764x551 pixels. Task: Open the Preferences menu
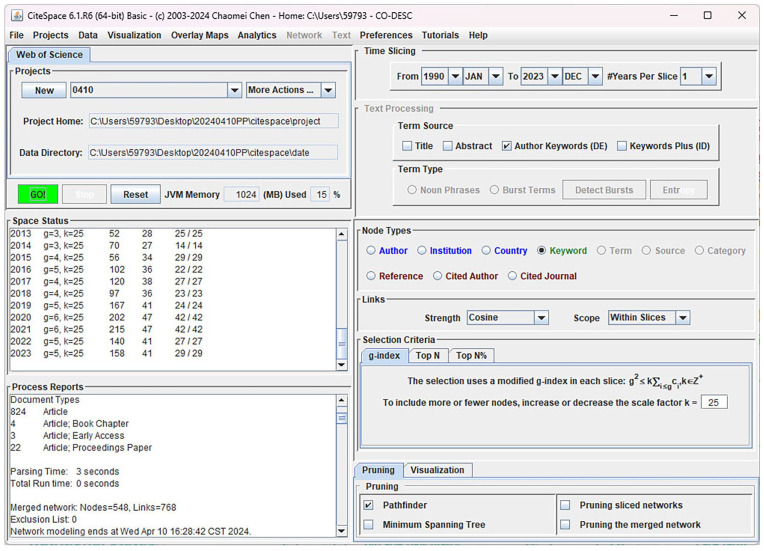point(386,35)
